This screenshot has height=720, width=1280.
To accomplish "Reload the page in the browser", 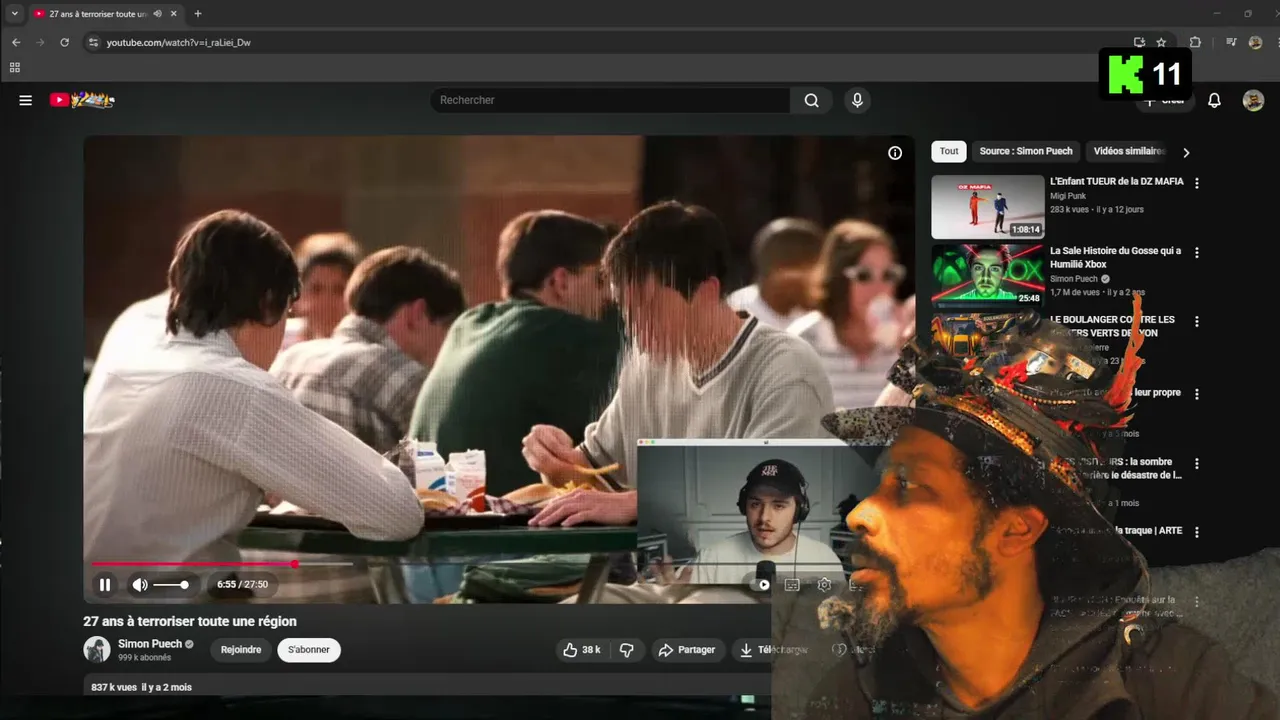I will [x=65, y=43].
